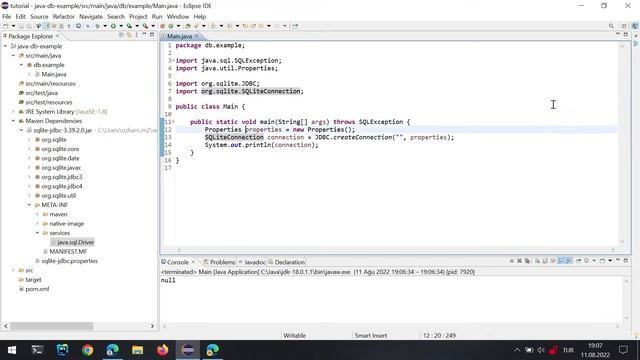Toggle Show Console When Standard Out Changes
Screen dimensions: 640x360
click(560, 261)
